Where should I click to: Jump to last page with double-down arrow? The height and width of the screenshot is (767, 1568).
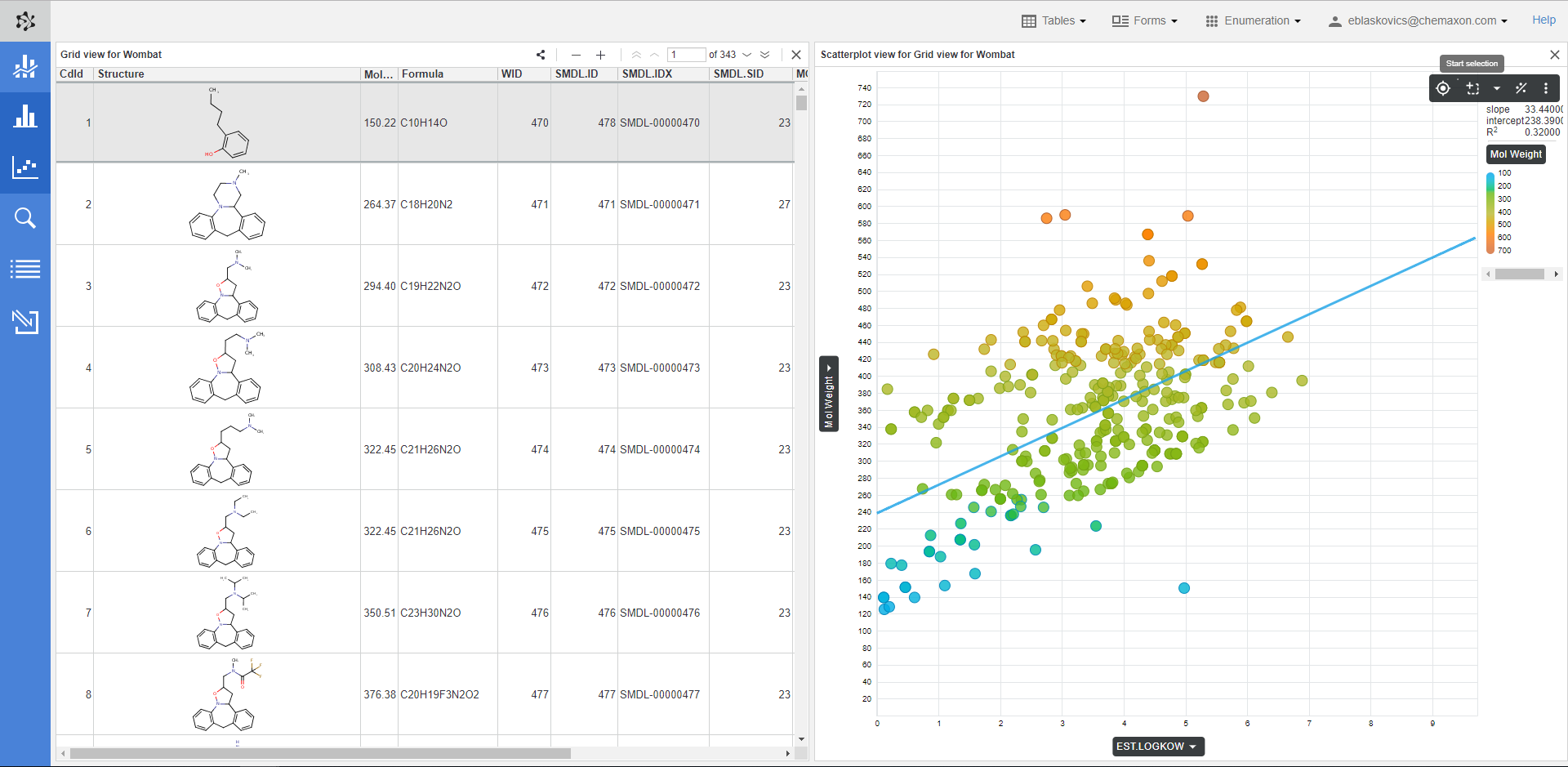click(765, 55)
